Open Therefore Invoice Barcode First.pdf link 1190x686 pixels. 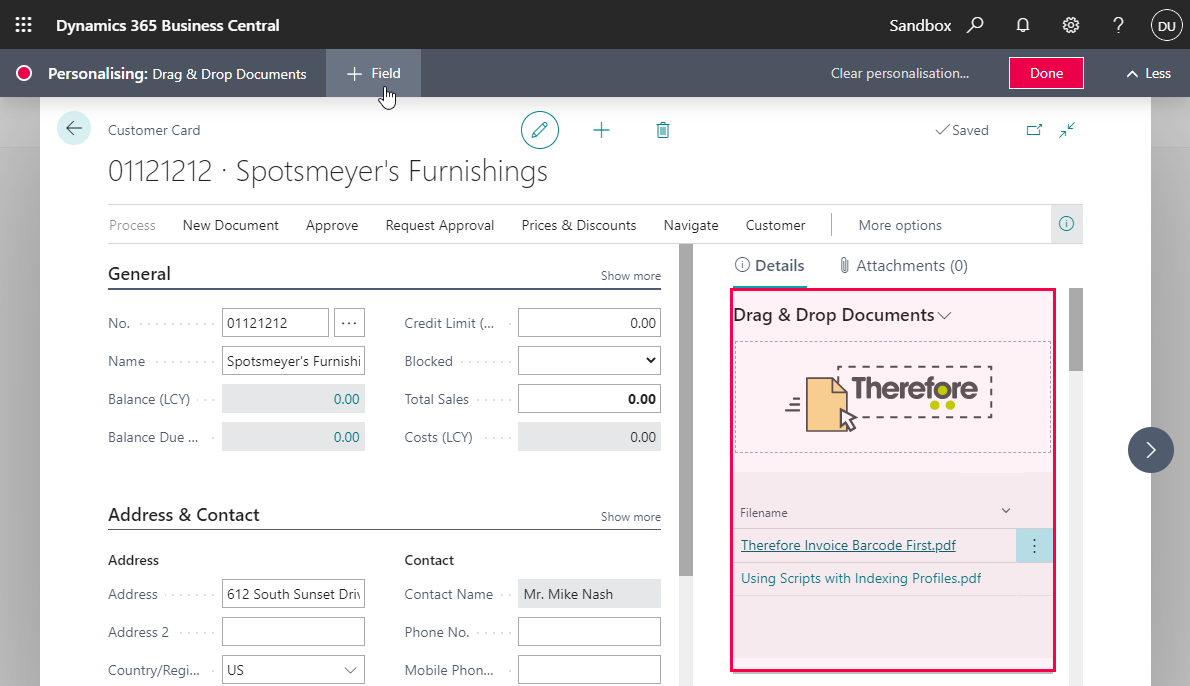[848, 545]
